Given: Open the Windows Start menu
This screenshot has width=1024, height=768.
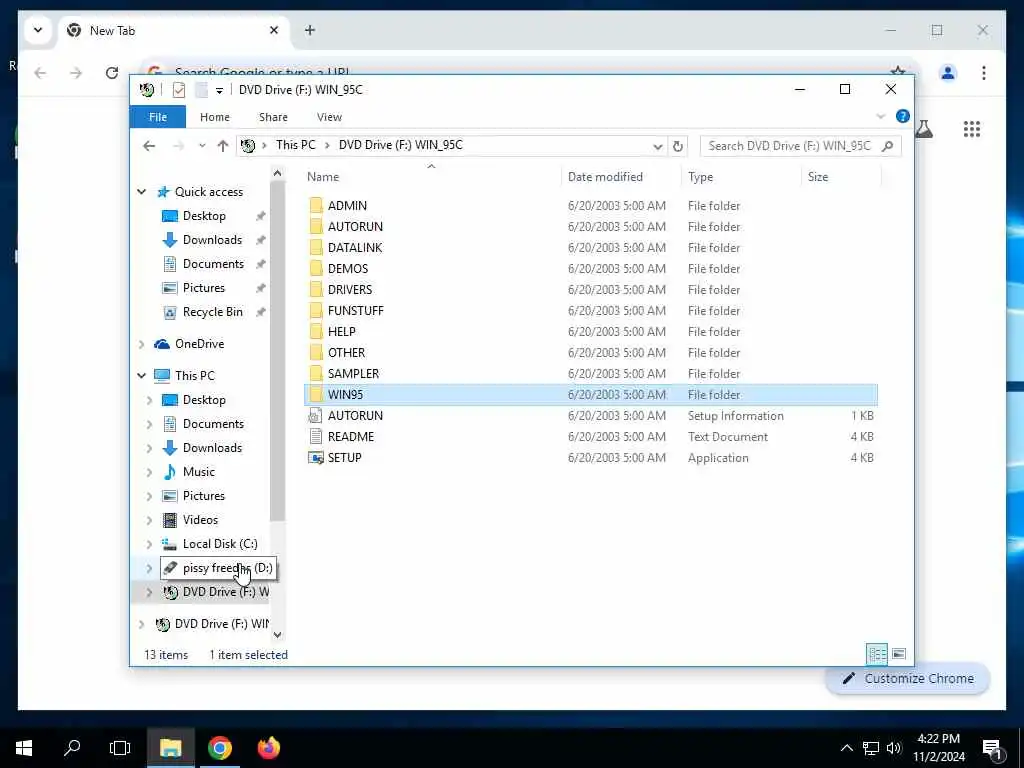Looking at the screenshot, I should tap(24, 748).
